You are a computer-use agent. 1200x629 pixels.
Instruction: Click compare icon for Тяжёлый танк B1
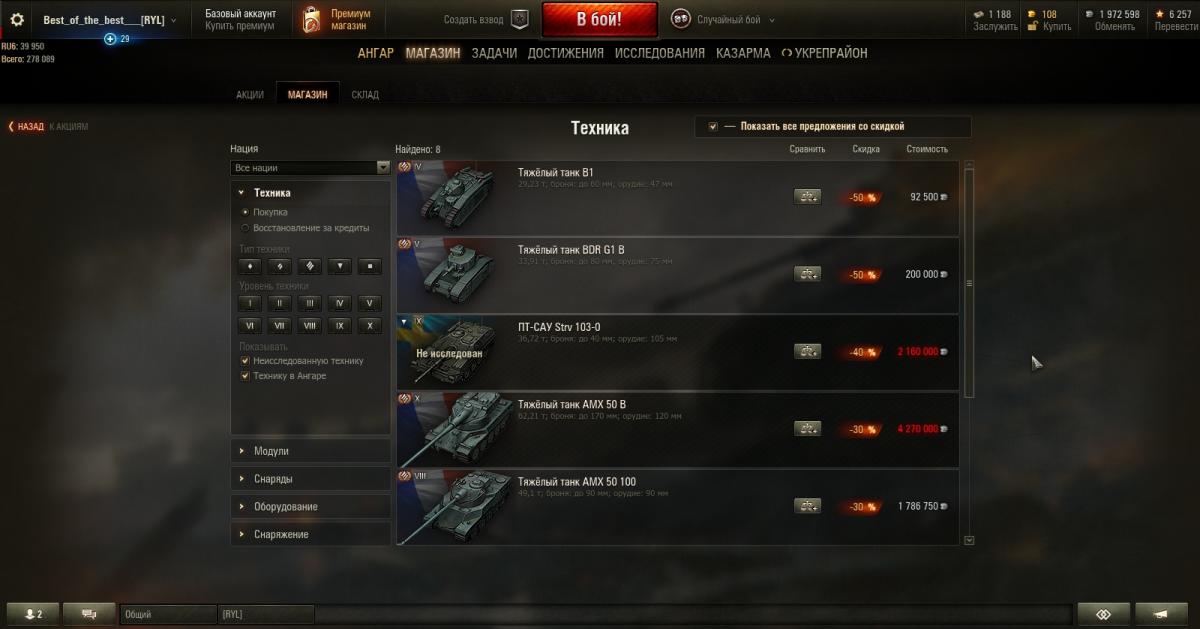[807, 197]
